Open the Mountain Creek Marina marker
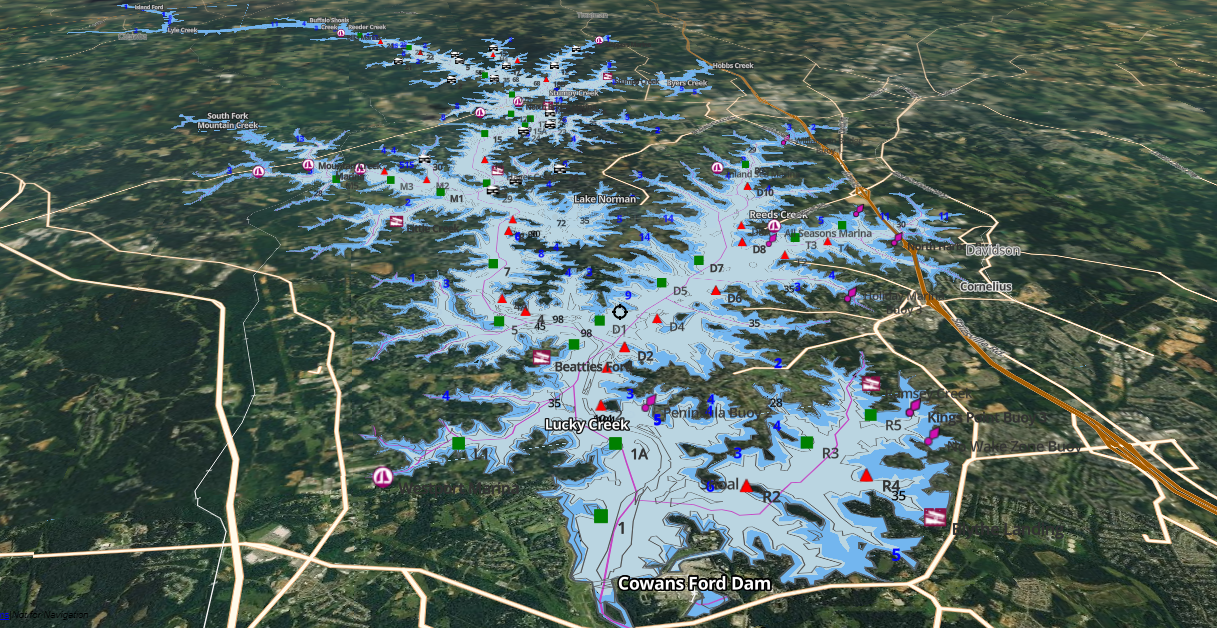This screenshot has height=628, width=1217. pyautogui.click(x=308, y=166)
